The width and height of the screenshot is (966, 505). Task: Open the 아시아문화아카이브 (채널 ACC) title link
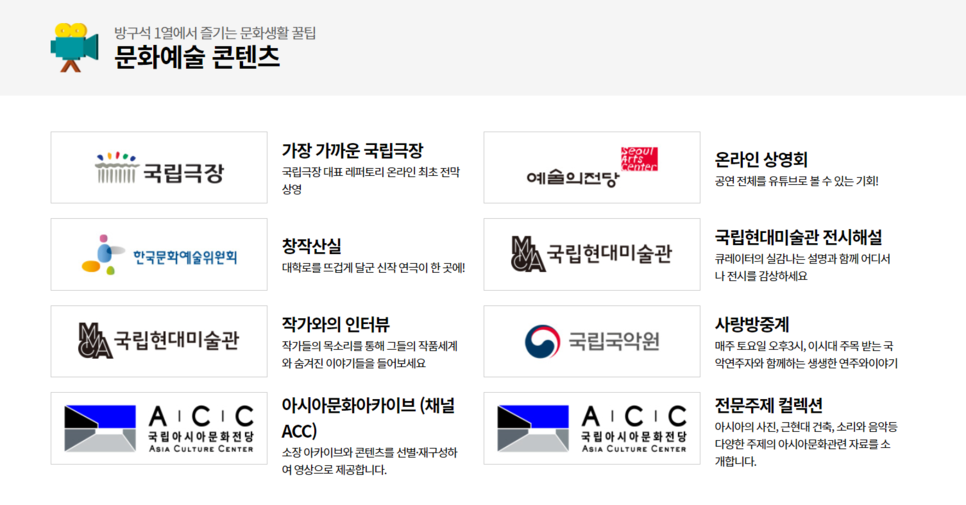coord(368,418)
